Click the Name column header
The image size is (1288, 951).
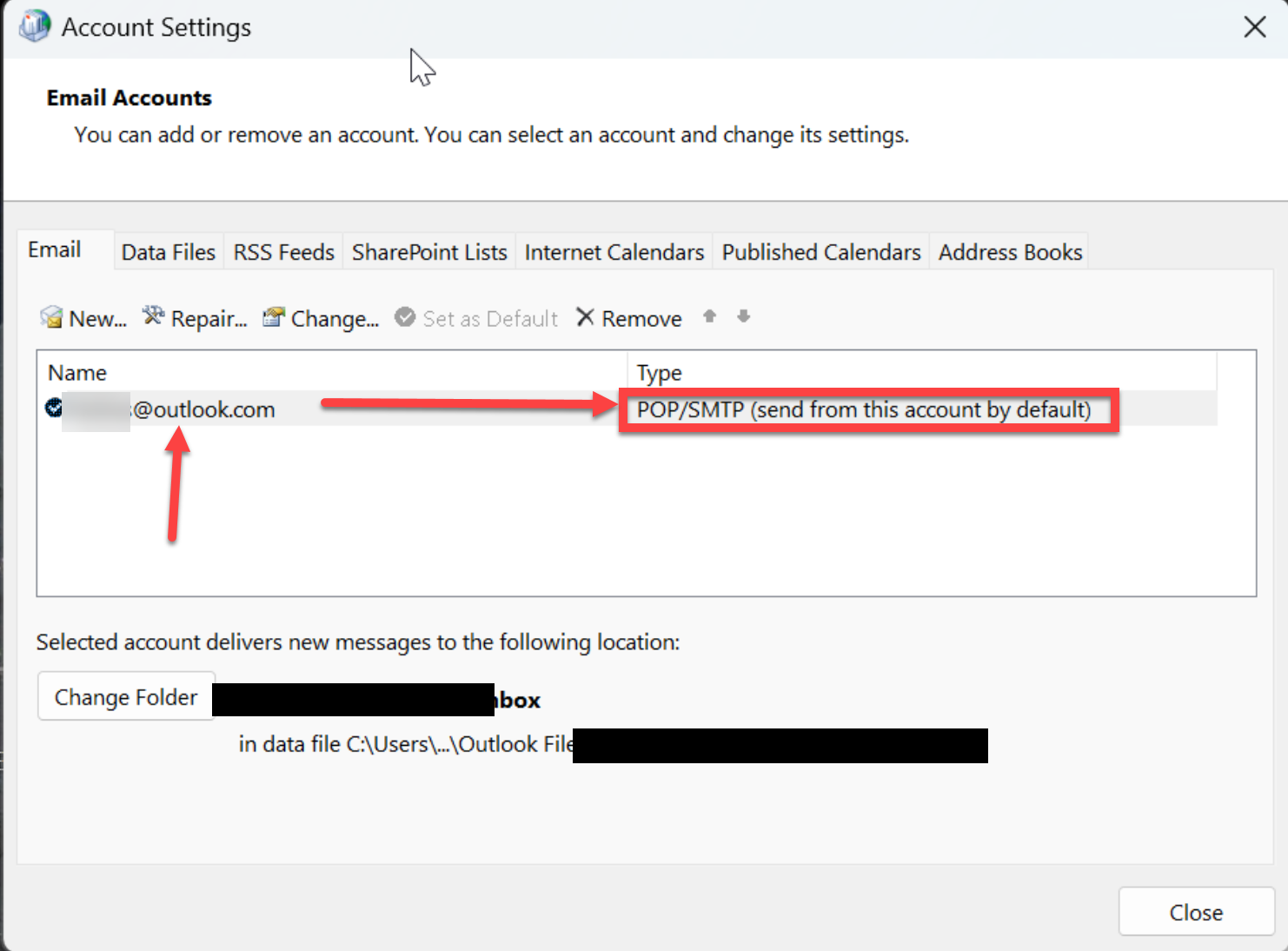click(334, 372)
